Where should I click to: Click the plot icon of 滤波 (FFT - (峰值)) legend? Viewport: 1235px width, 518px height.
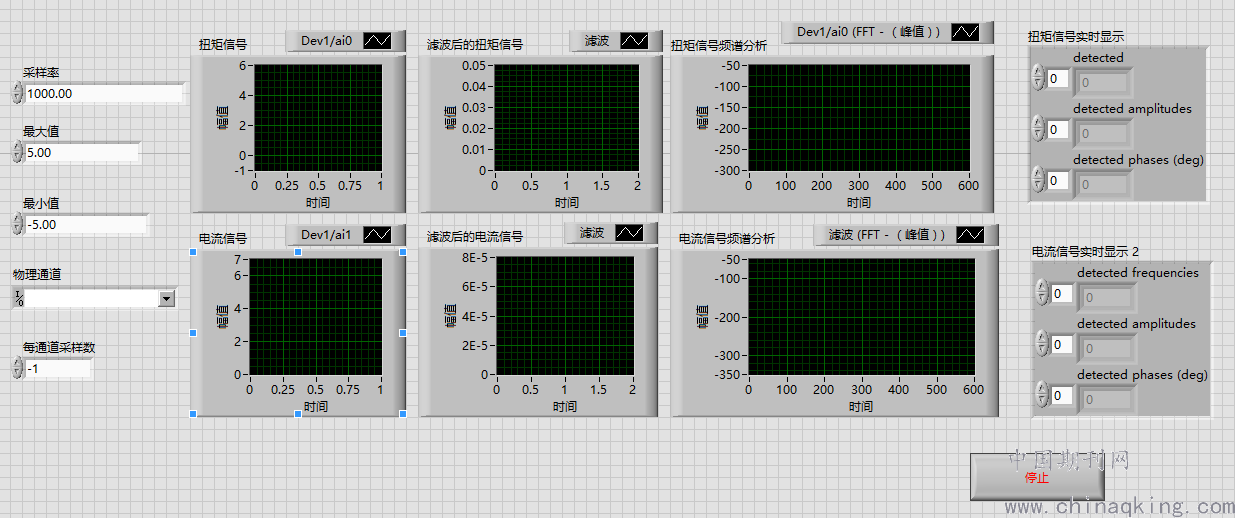tap(970, 235)
